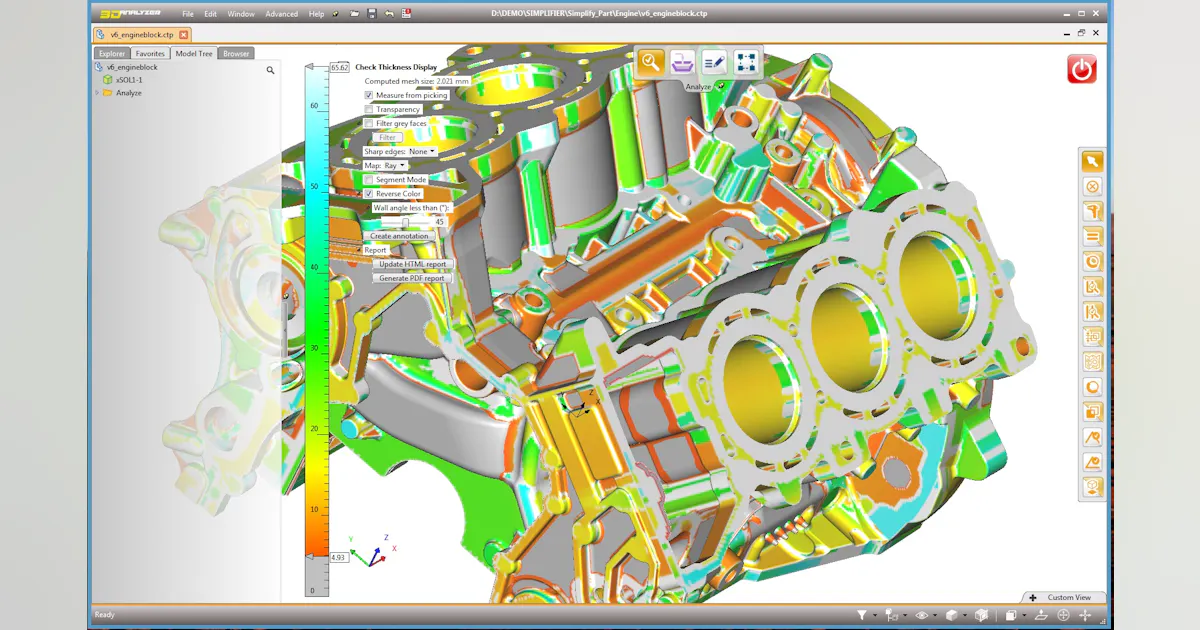Open the eye visibility dropdown in bottom bar
Screen dimensions: 1200x630
[x=935, y=615]
